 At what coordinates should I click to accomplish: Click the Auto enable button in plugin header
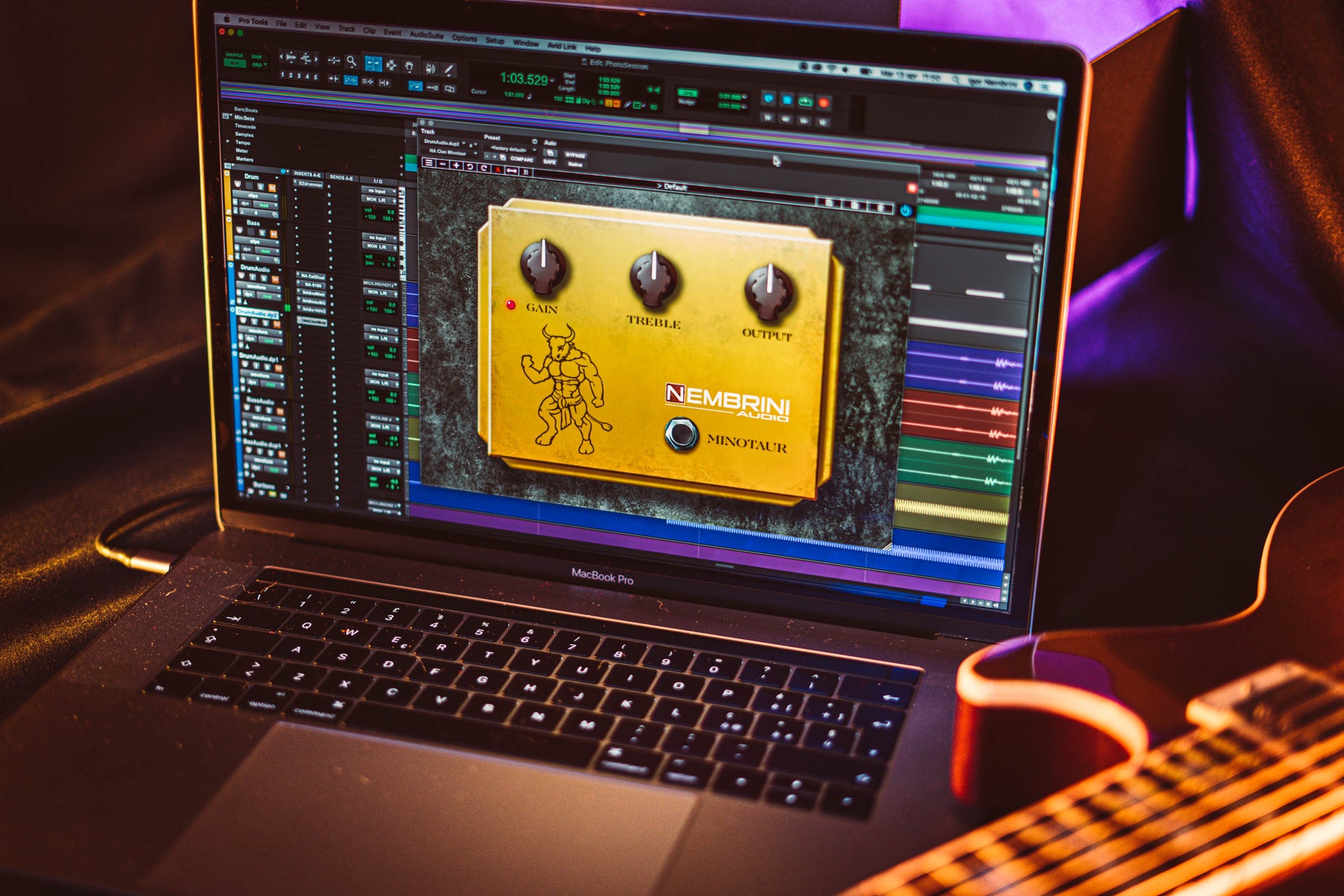[x=550, y=152]
